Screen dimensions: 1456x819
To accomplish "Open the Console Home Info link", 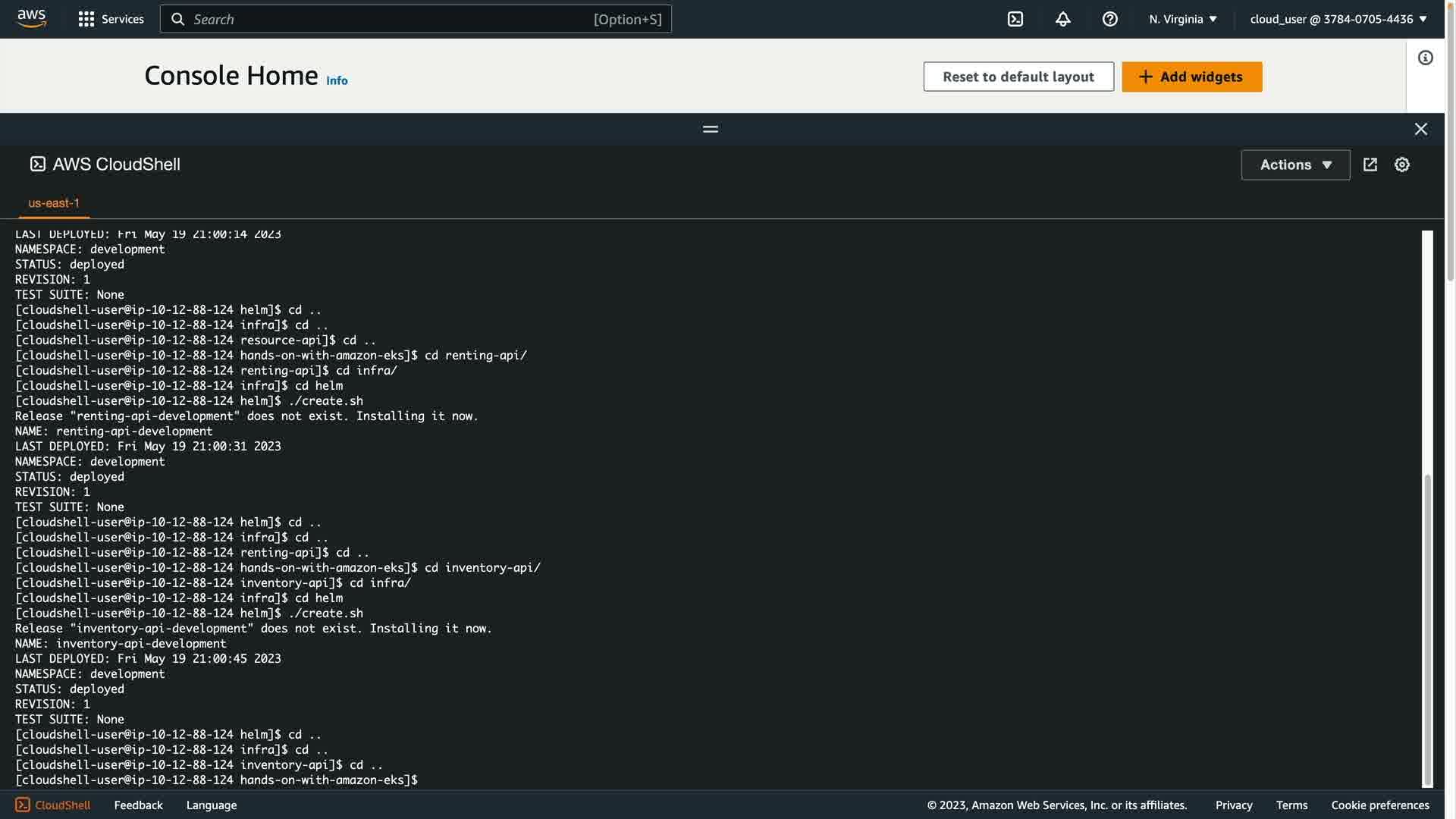I will pos(337,80).
